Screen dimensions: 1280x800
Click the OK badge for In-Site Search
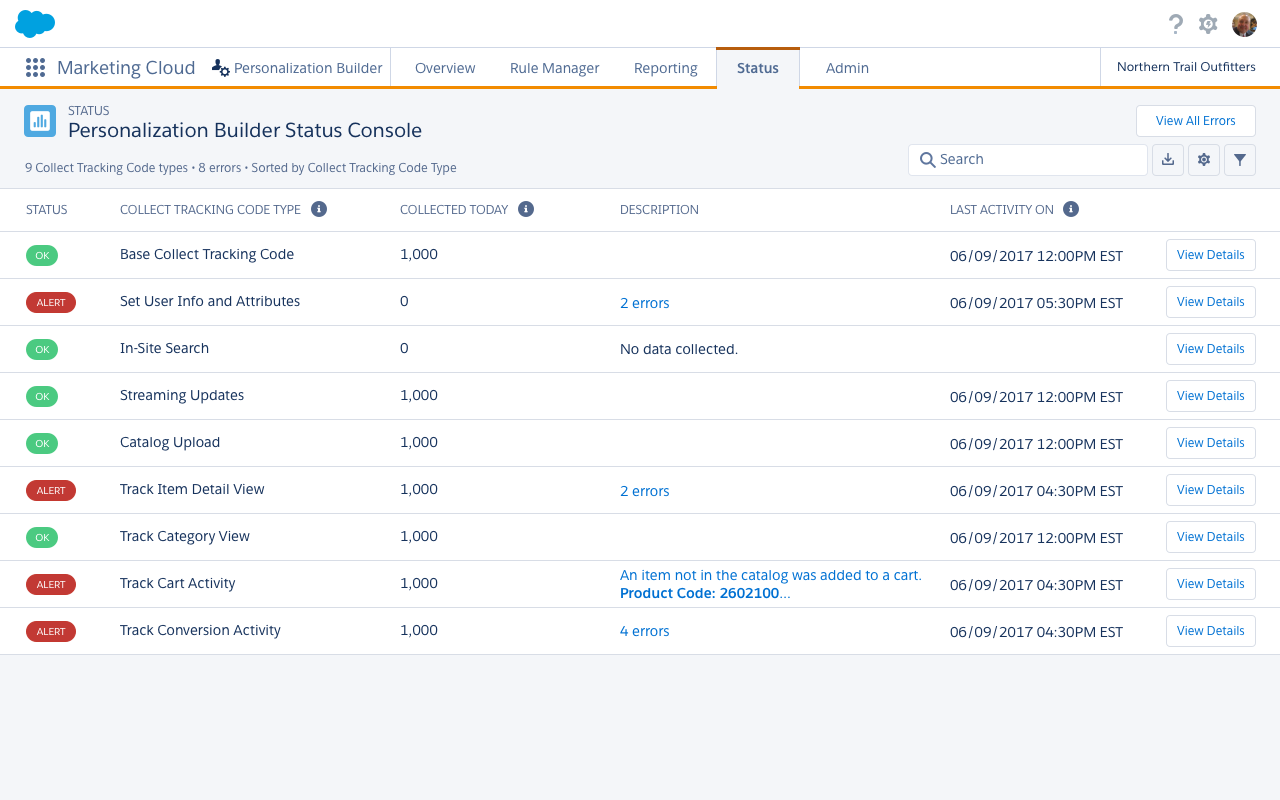[x=42, y=350]
